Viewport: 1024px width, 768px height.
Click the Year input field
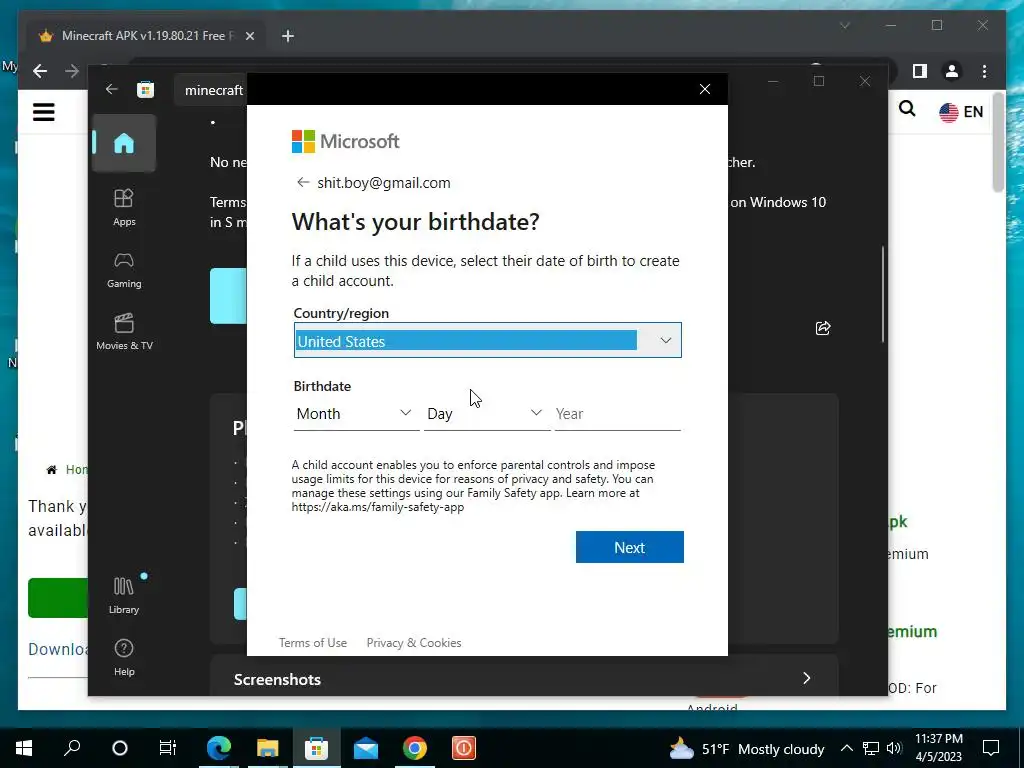click(617, 413)
